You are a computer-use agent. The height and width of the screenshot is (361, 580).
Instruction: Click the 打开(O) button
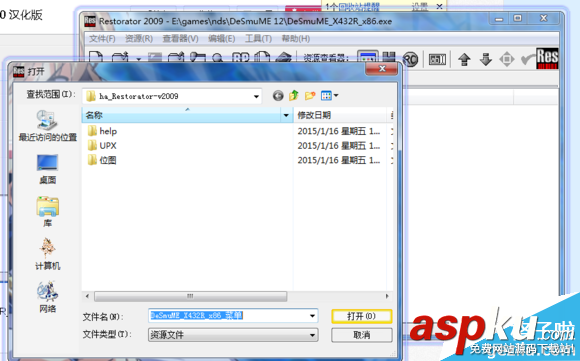362,316
